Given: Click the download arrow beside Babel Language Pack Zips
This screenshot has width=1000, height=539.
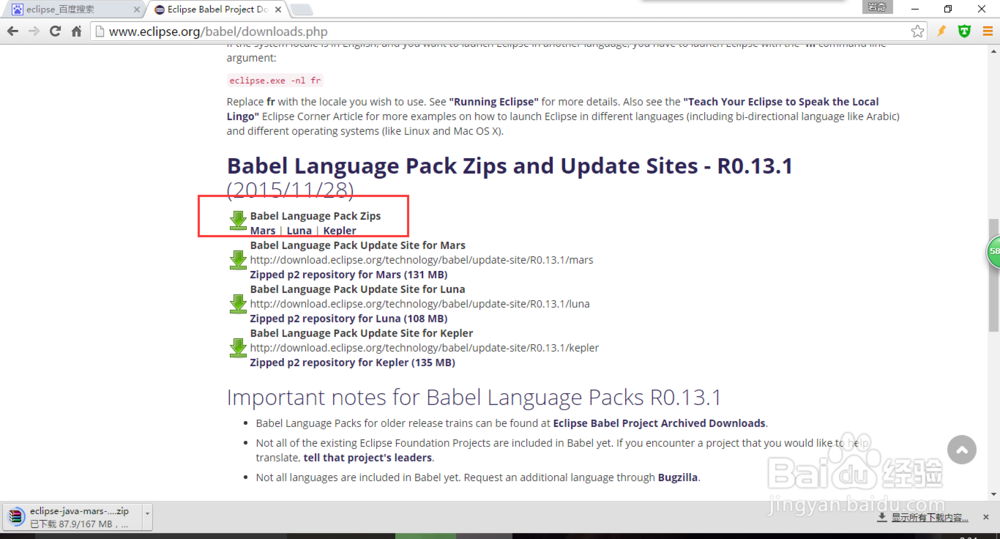Looking at the screenshot, I should [238, 221].
